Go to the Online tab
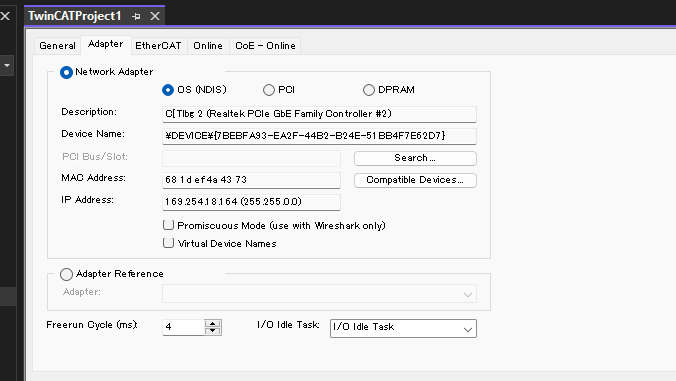Viewport: 676px width, 381px height. [x=208, y=46]
